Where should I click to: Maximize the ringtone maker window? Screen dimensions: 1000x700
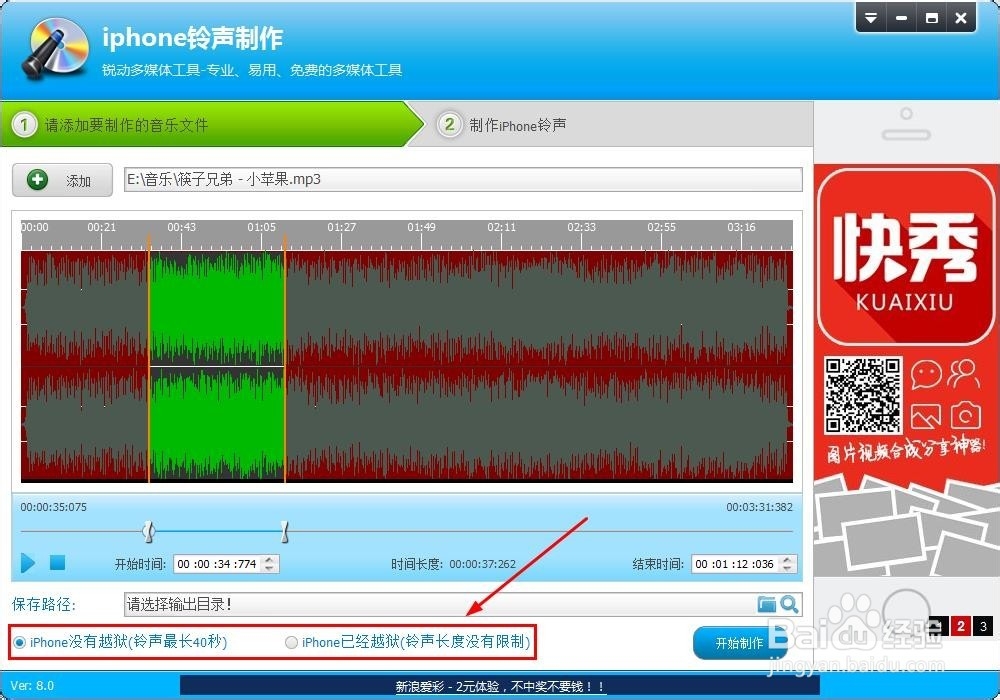pos(931,18)
